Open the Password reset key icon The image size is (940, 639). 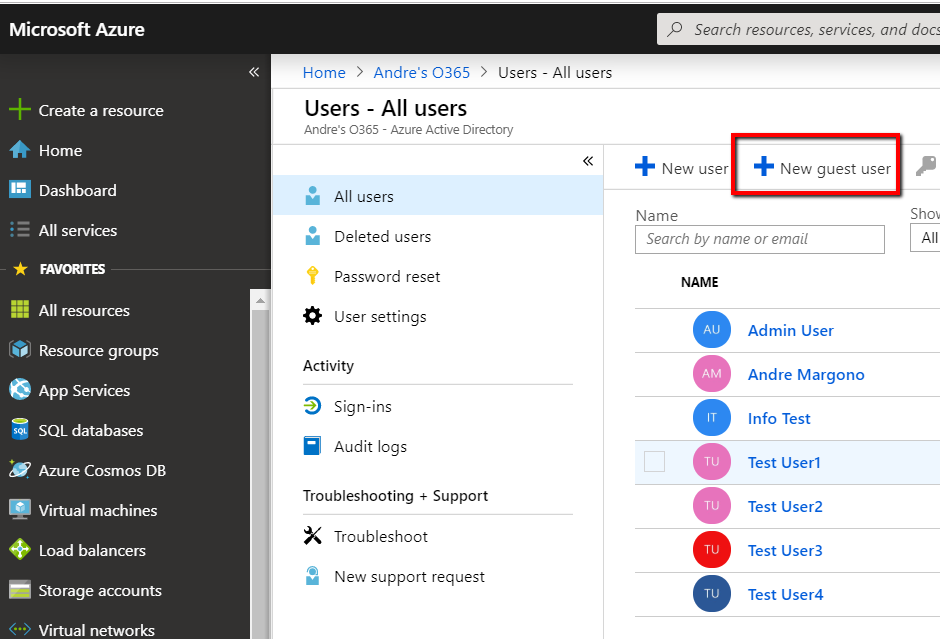point(313,276)
